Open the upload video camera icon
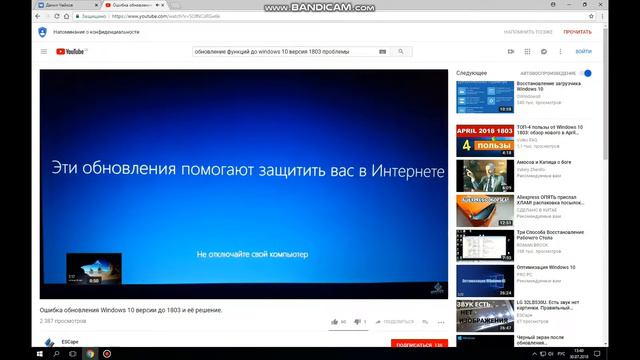Viewport: 640px width, 360px height. tap(511, 51)
